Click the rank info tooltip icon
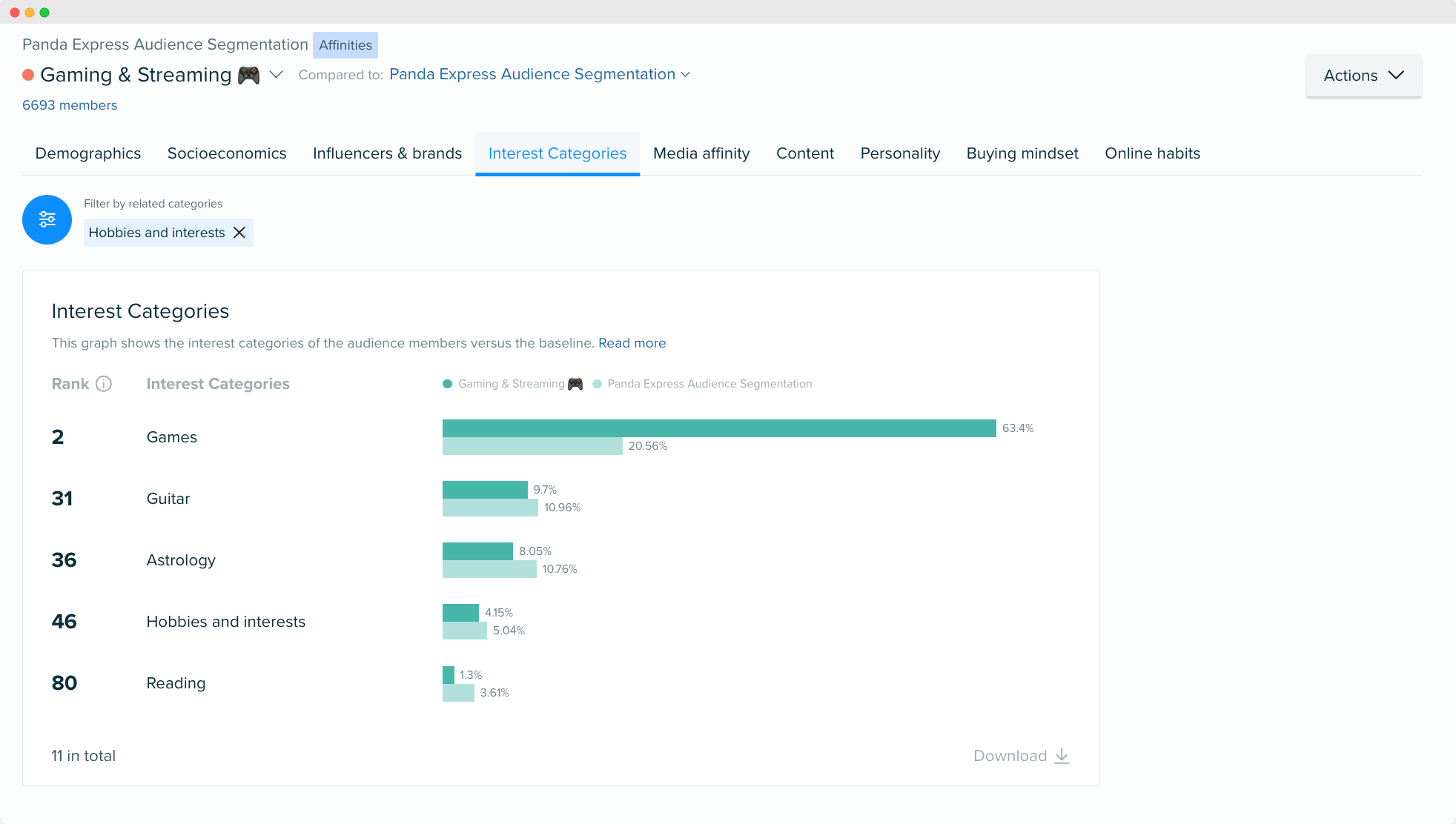1456x824 pixels. pyautogui.click(x=103, y=384)
